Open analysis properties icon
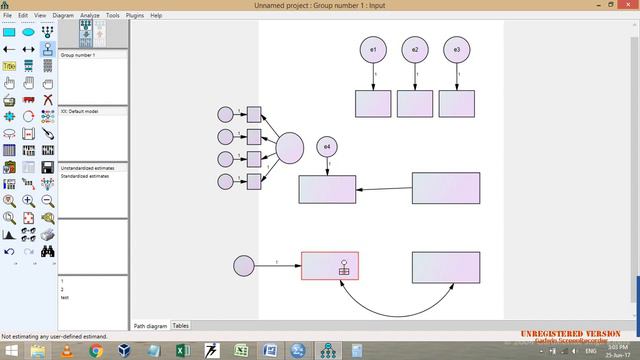Viewport: 640px width, 360px height. click(28, 150)
